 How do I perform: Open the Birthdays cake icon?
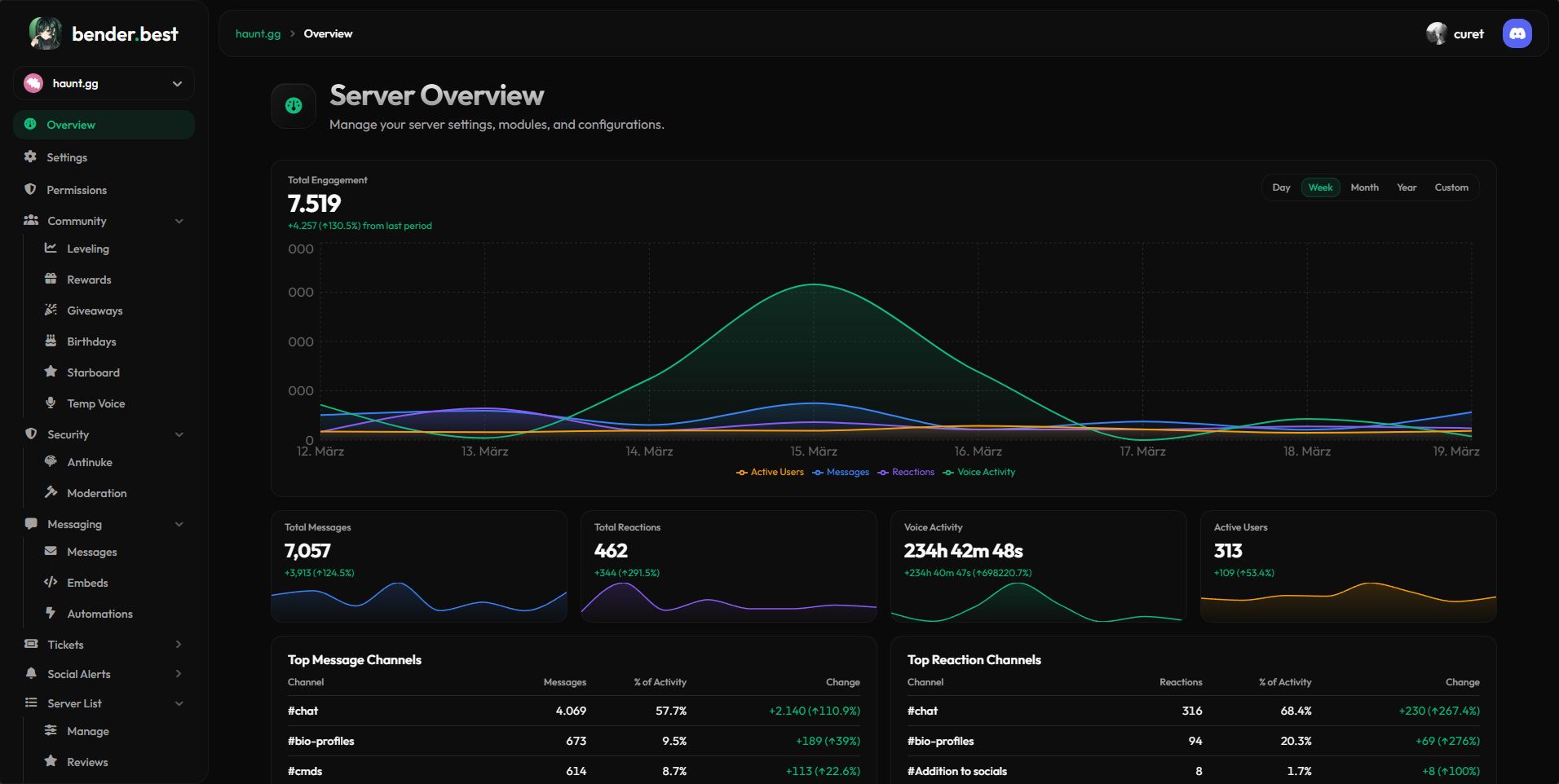pos(51,341)
